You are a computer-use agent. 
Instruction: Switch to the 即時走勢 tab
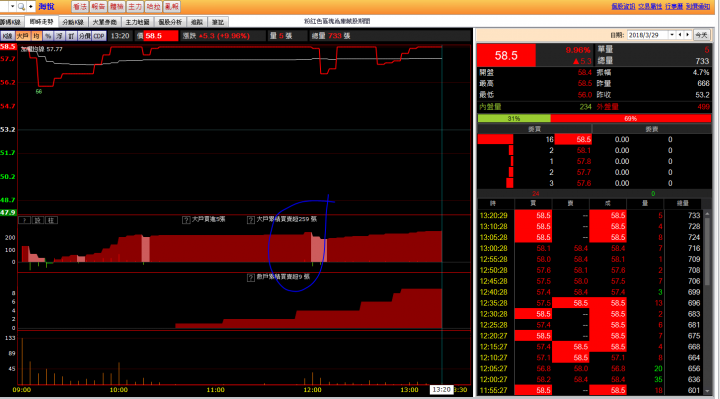click(41, 22)
